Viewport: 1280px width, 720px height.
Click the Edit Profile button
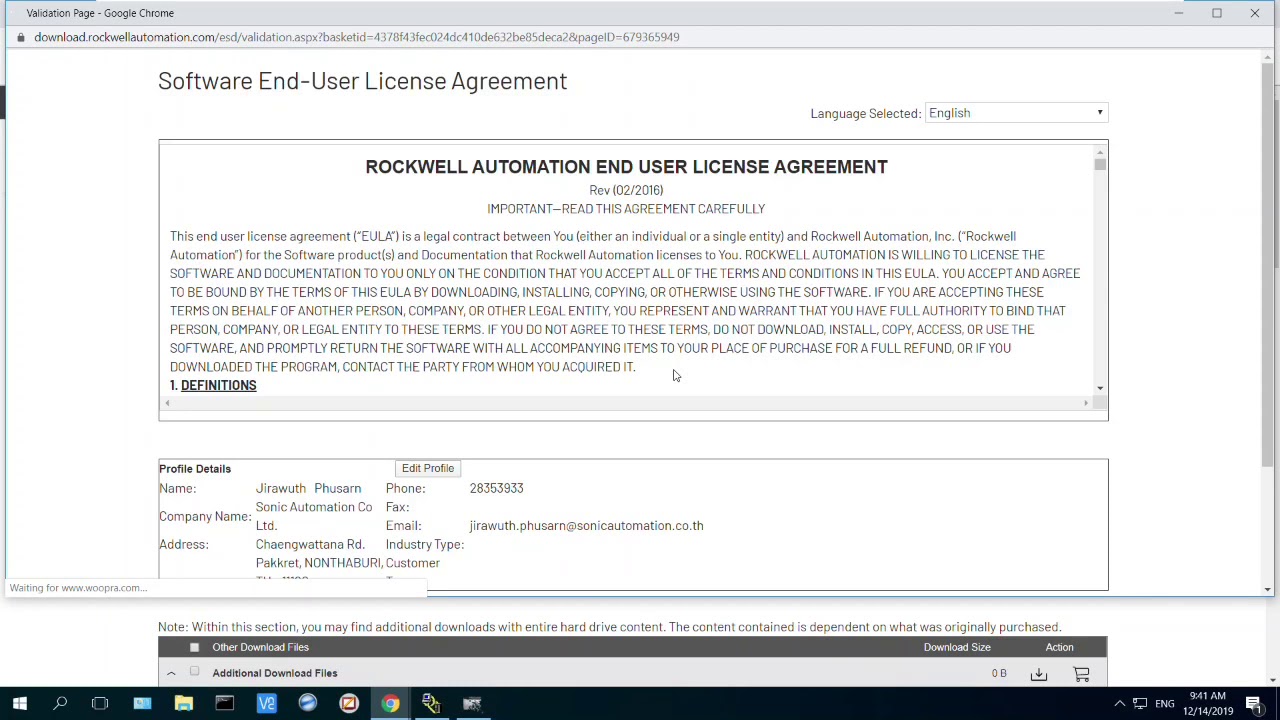click(427, 468)
